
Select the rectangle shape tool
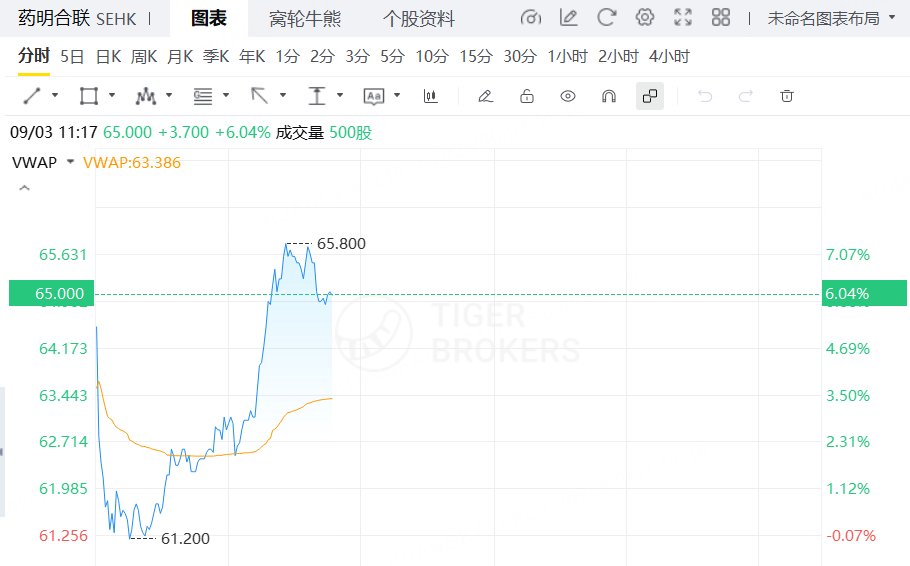tap(89, 96)
